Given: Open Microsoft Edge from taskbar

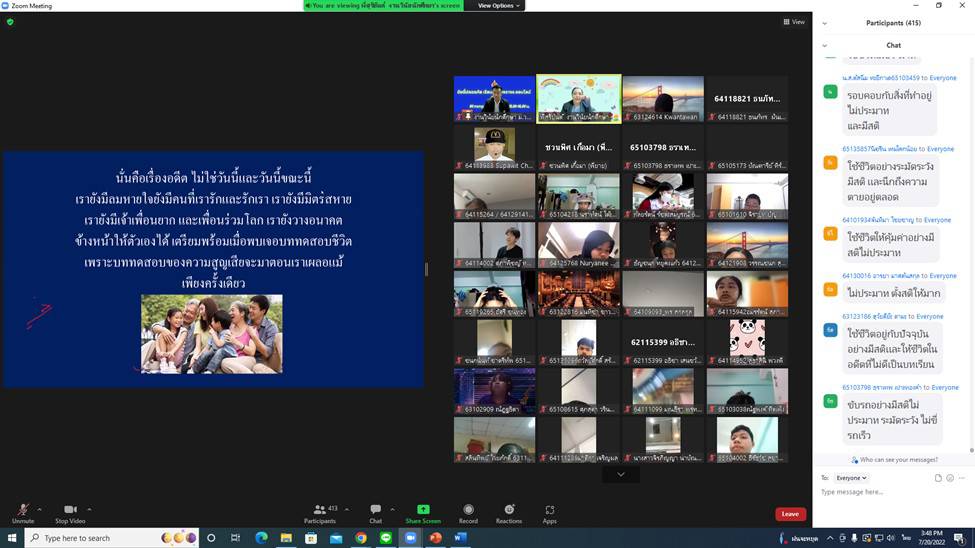Looking at the screenshot, I should (x=261, y=538).
